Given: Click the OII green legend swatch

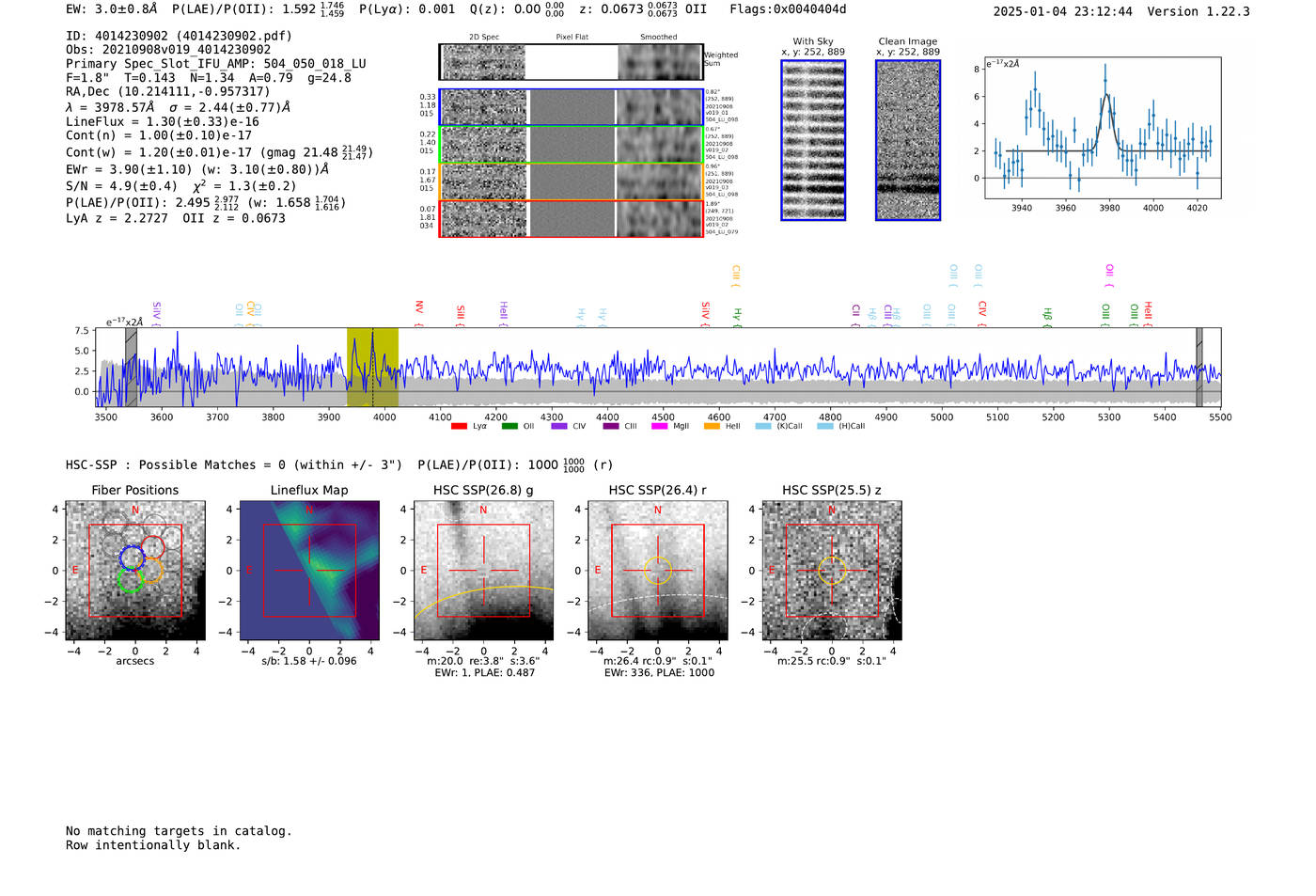Looking at the screenshot, I should click(x=509, y=426).
